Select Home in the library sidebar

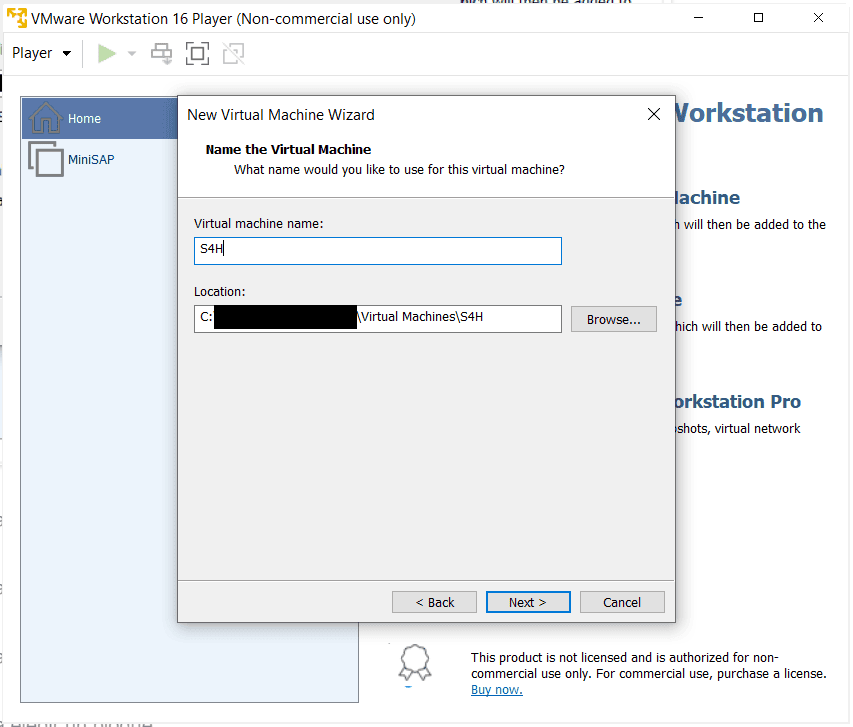click(x=100, y=119)
